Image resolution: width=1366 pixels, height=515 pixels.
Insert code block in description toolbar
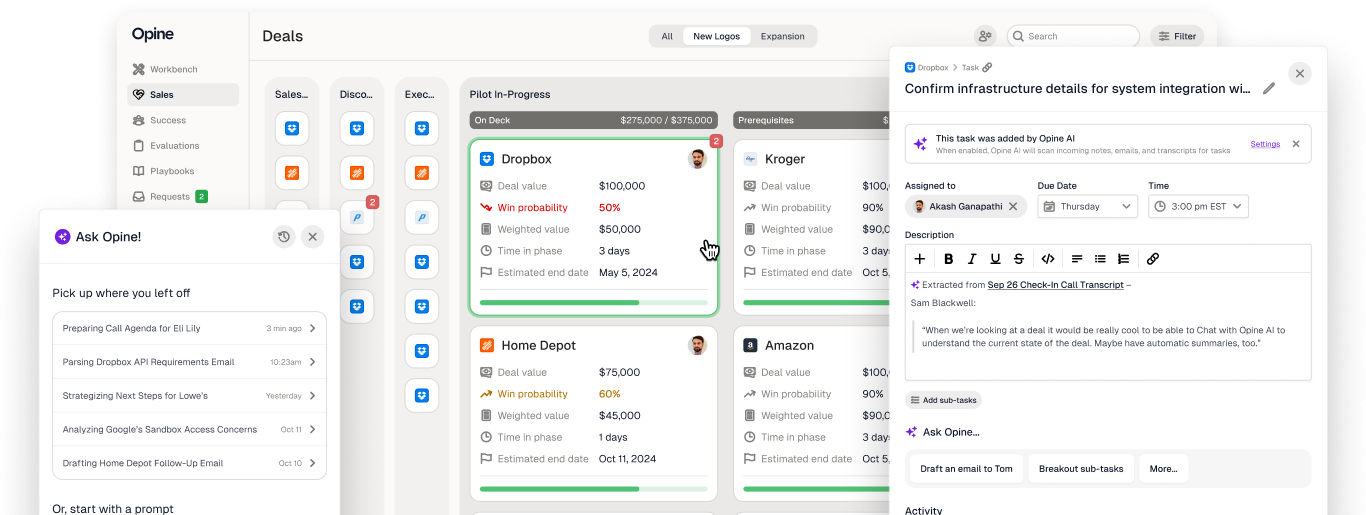coord(1047,259)
